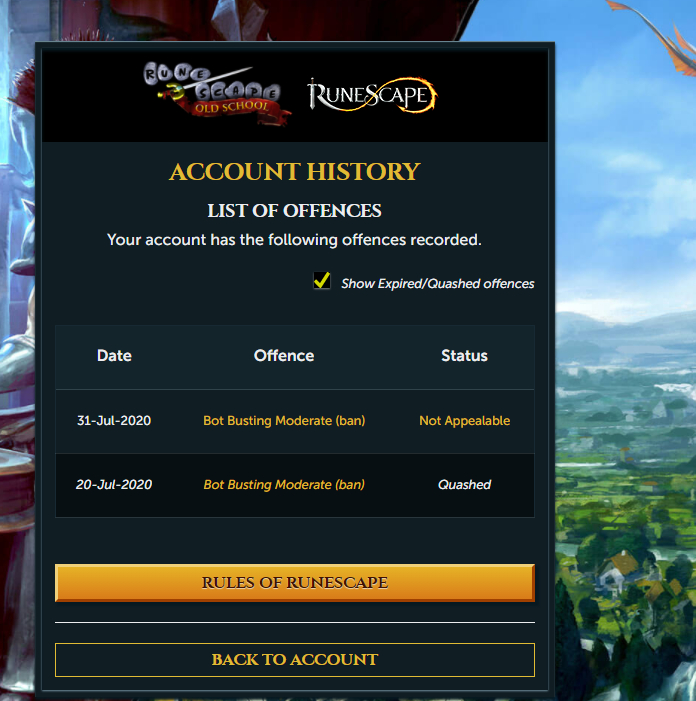Click the black header banner area
The height and width of the screenshot is (701, 696).
coord(295,96)
